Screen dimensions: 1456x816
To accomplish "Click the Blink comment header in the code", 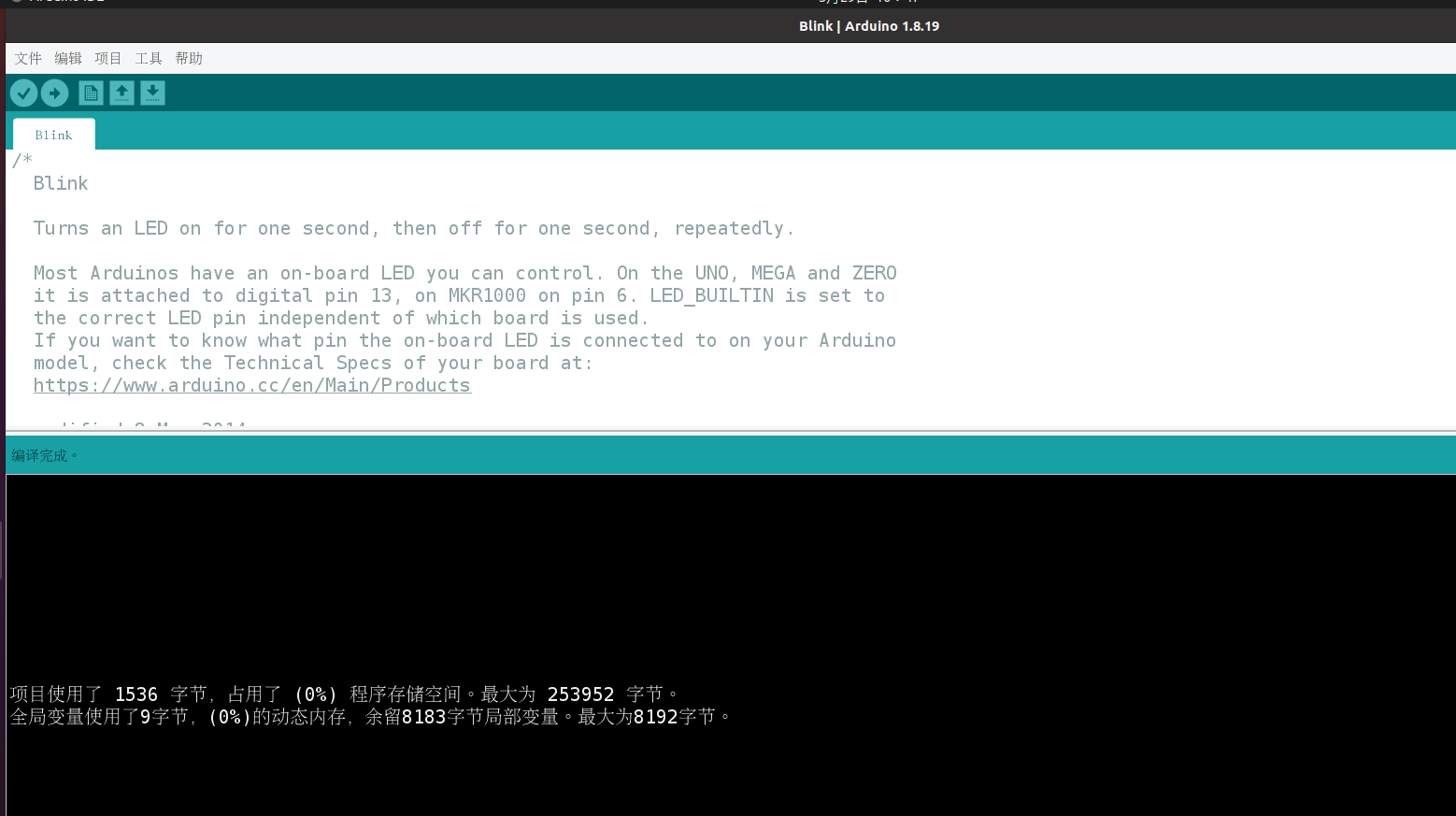I will pyautogui.click(x=60, y=183).
